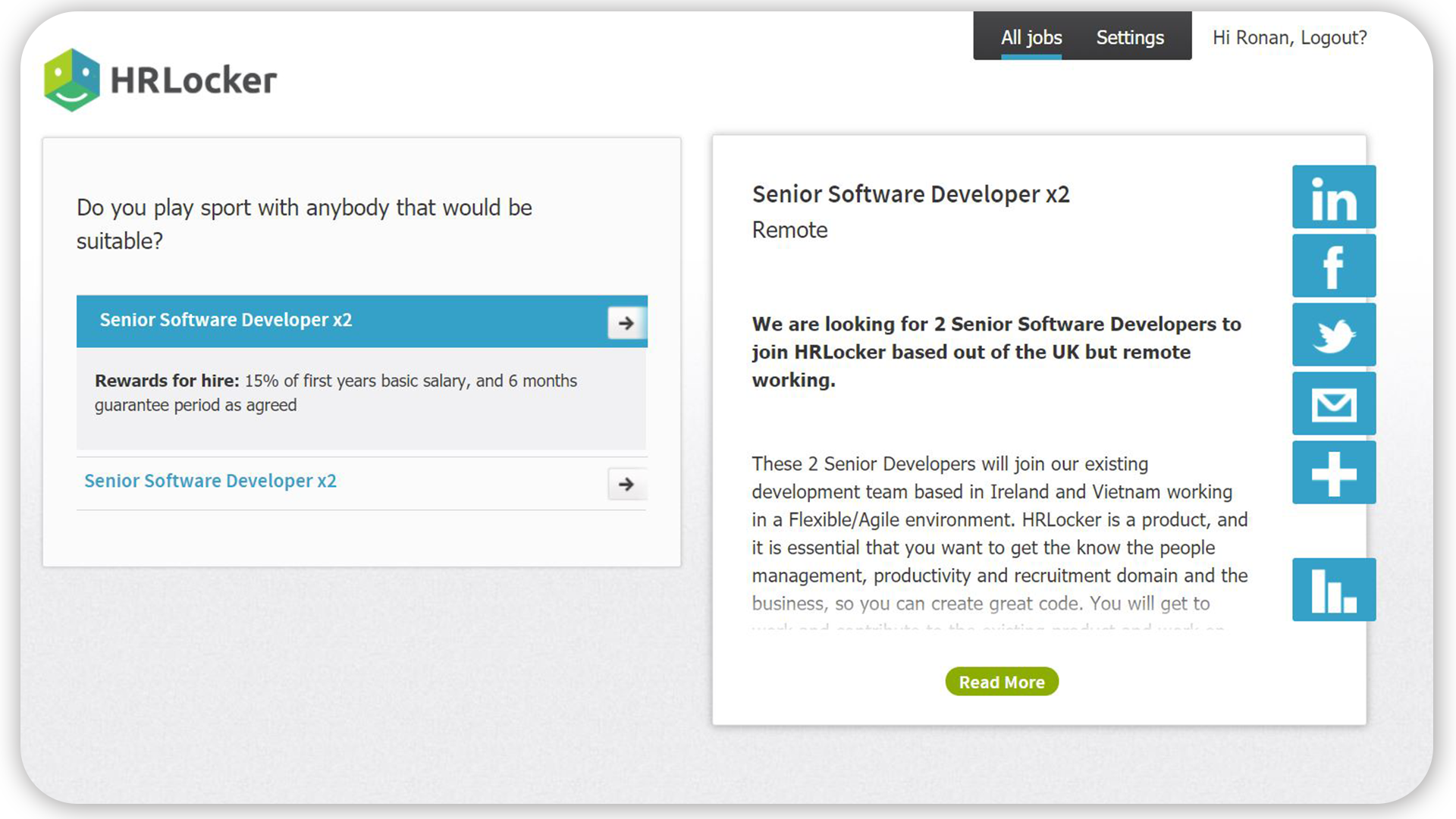
Task: Click the Remote location label
Action: (x=789, y=230)
